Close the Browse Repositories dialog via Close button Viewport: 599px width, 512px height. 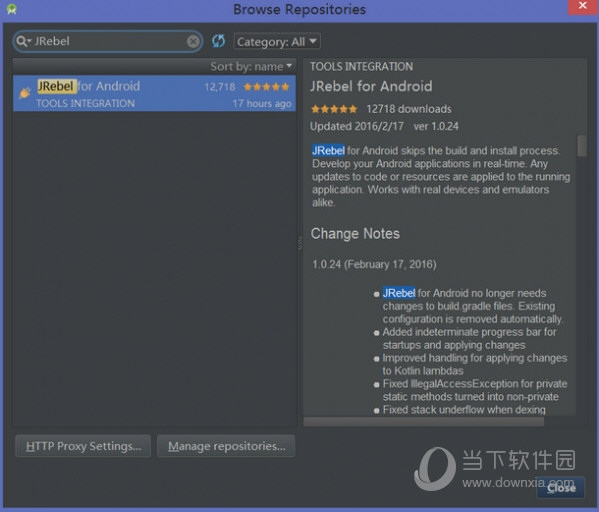(x=561, y=488)
